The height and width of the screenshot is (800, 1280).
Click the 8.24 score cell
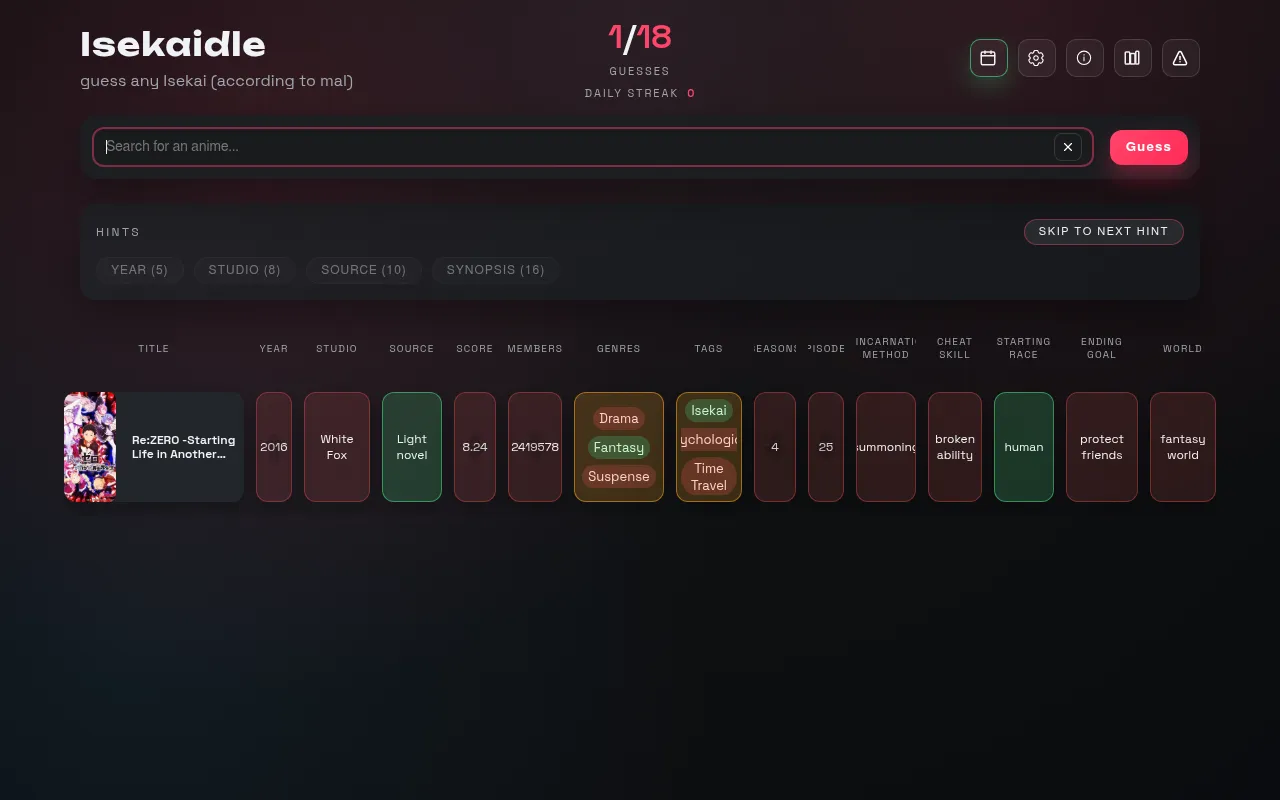[x=475, y=447]
